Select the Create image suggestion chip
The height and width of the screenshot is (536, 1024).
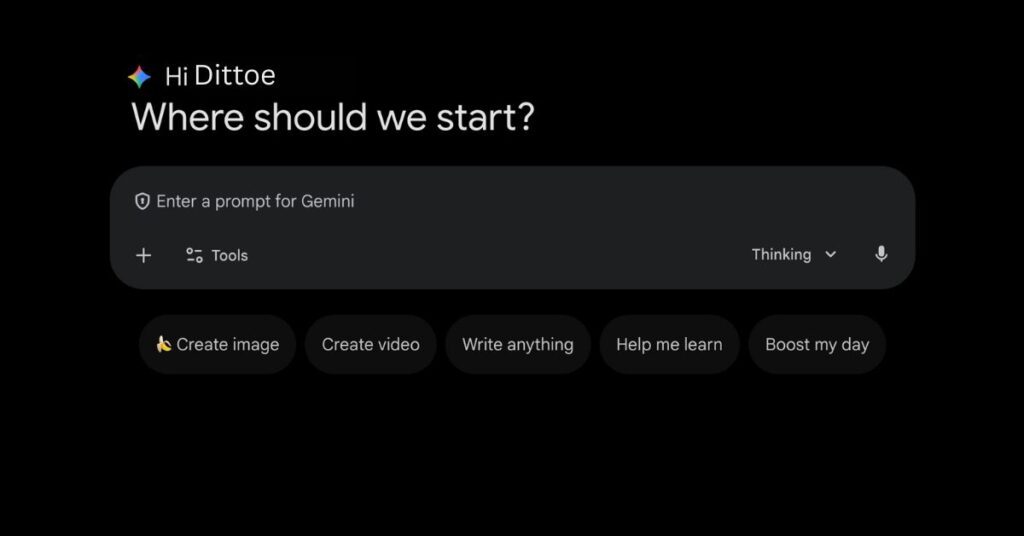(x=218, y=344)
